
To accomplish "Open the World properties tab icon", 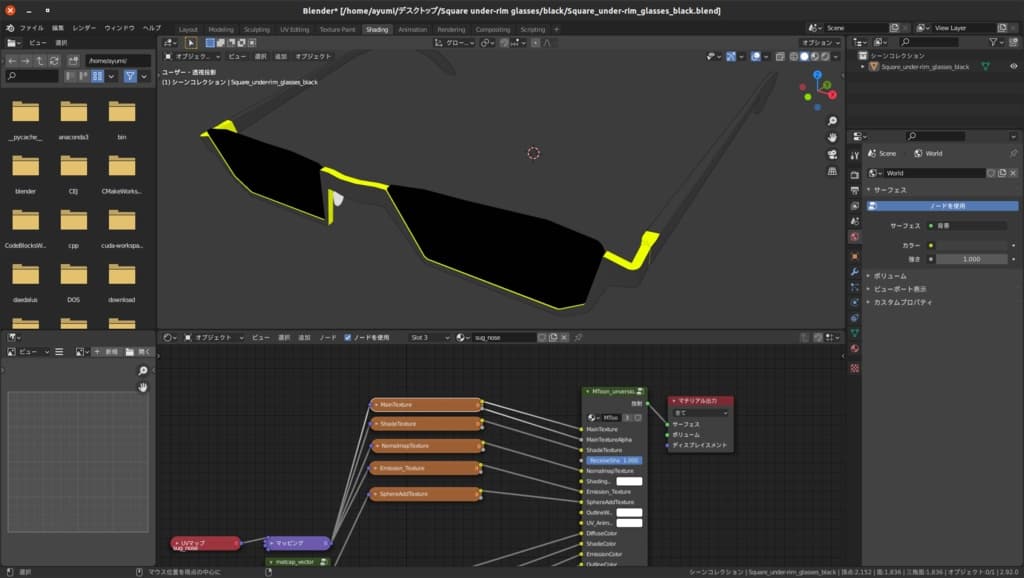I will pos(855,237).
